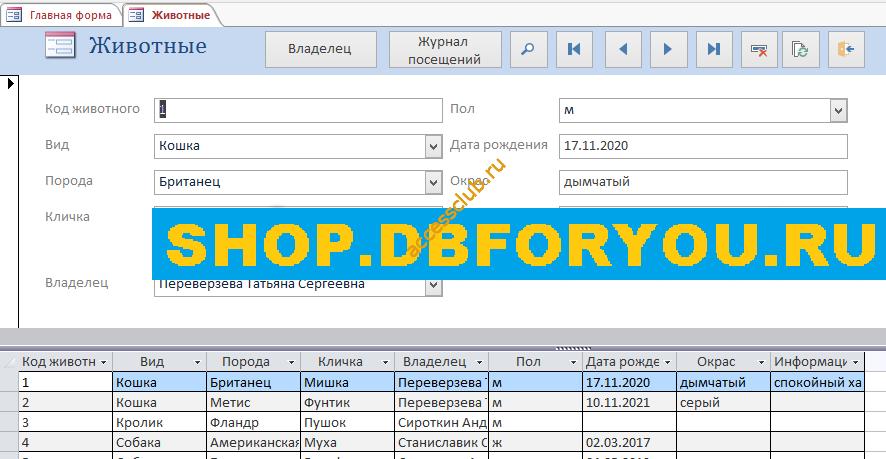Click cell спокойный in Информация column
Viewport: 886px width, 459px height.
(818, 383)
